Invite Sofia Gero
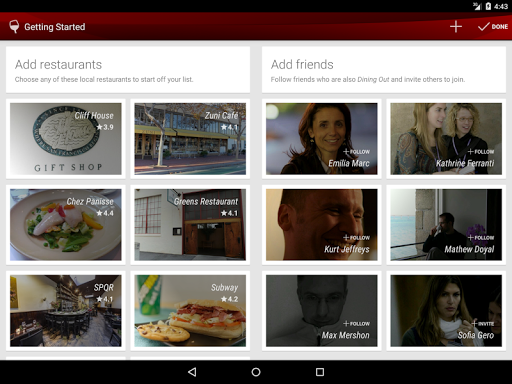The image size is (512, 384). click(x=483, y=324)
